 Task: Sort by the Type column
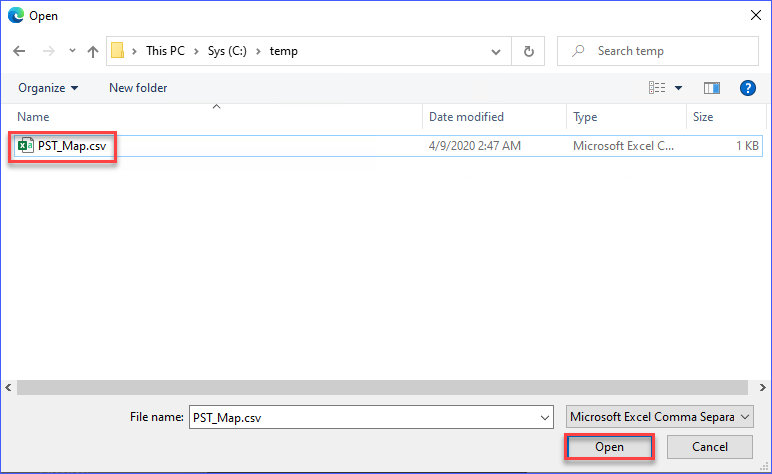point(585,117)
